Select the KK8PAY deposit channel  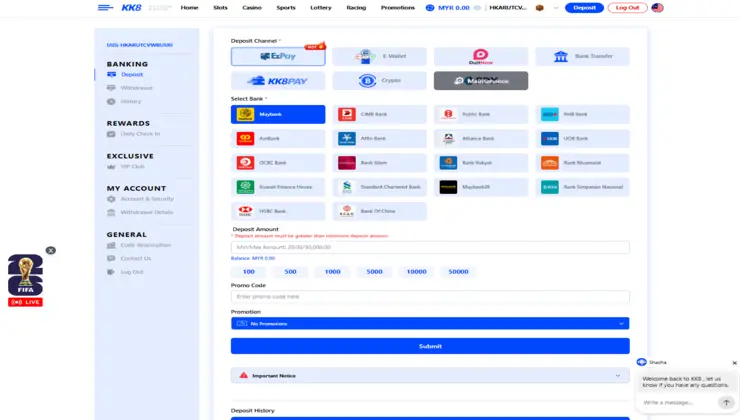click(278, 81)
